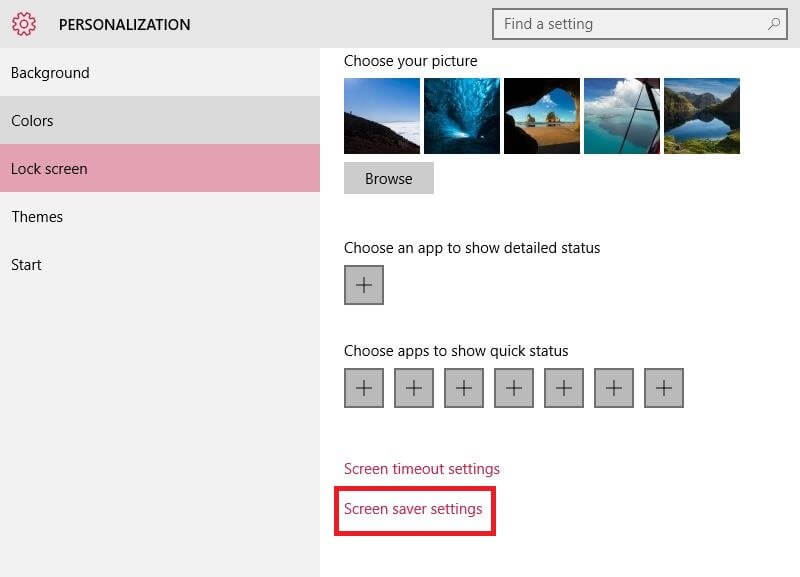Click the Browse button

pos(389,178)
